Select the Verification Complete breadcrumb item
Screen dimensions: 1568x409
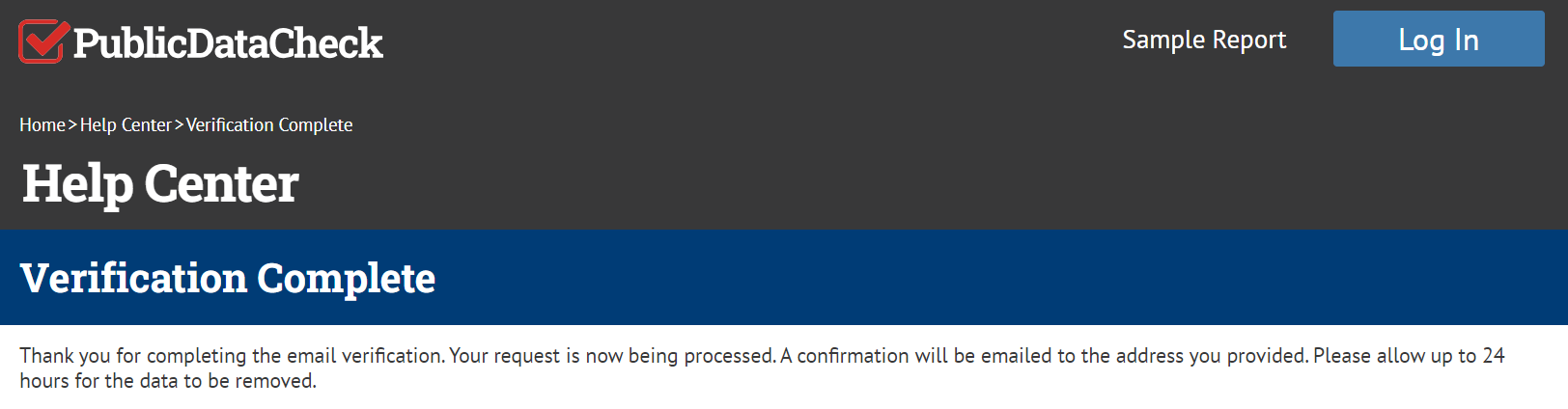click(269, 125)
